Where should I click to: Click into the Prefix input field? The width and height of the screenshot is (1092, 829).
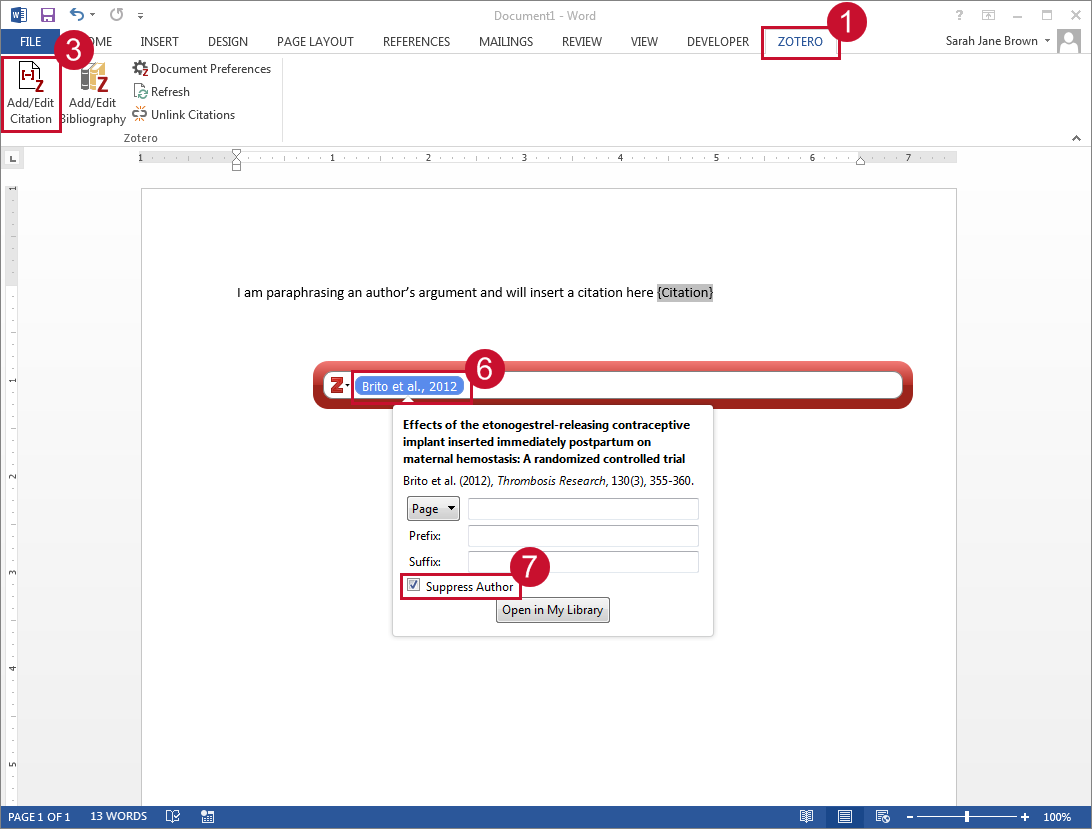coord(583,536)
